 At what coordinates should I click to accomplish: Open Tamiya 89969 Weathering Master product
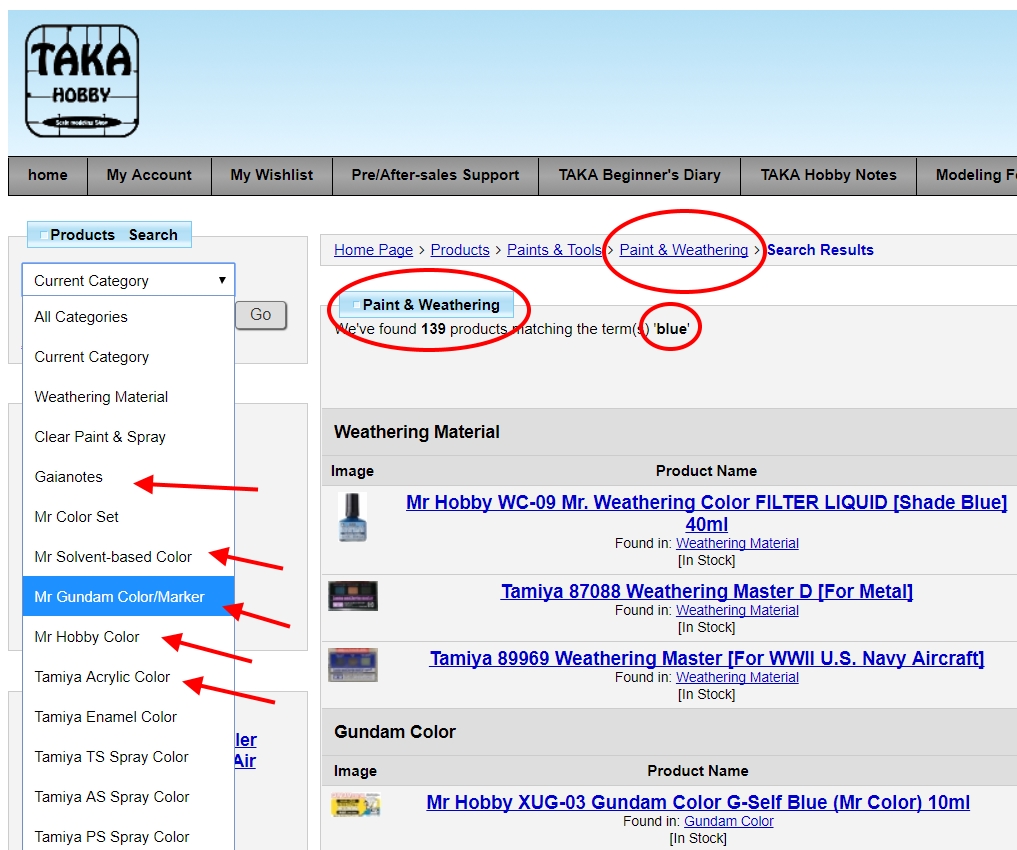[x=706, y=658]
